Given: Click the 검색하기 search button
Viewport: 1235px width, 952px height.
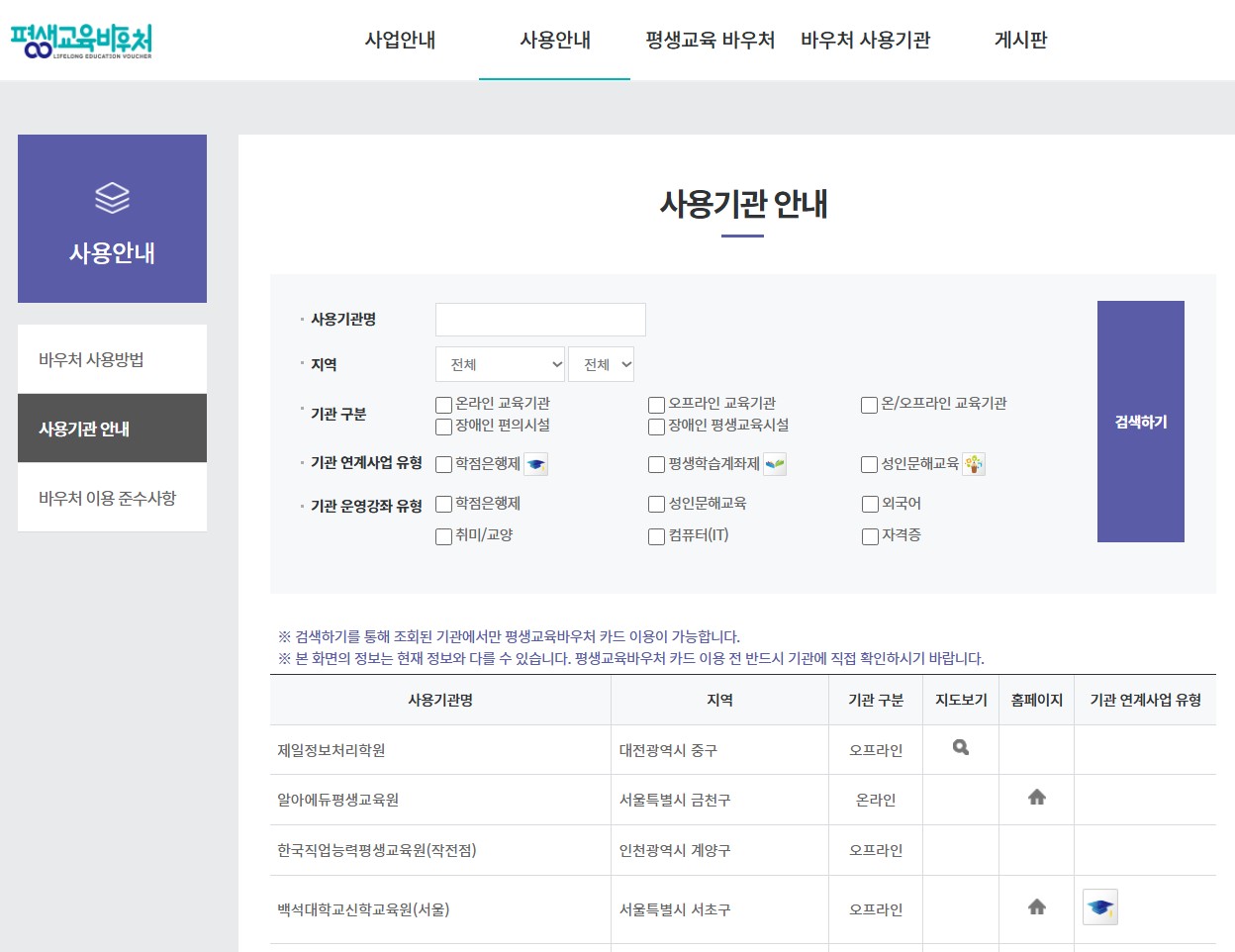Looking at the screenshot, I should (1139, 421).
